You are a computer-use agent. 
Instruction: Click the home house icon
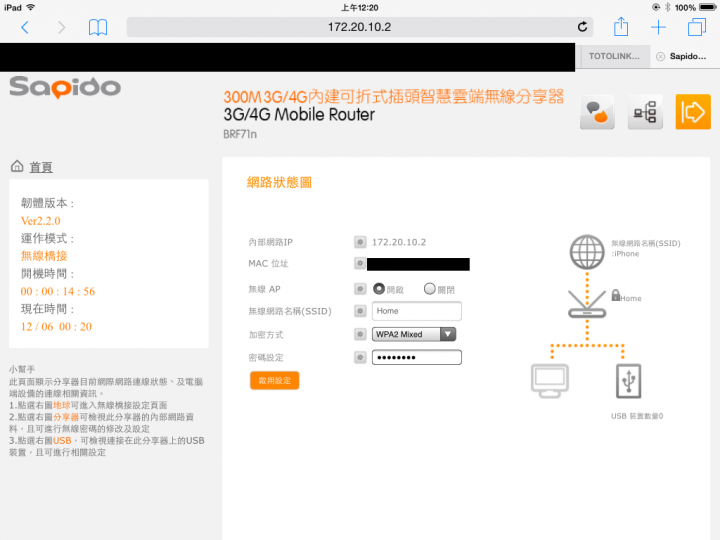coord(17,166)
